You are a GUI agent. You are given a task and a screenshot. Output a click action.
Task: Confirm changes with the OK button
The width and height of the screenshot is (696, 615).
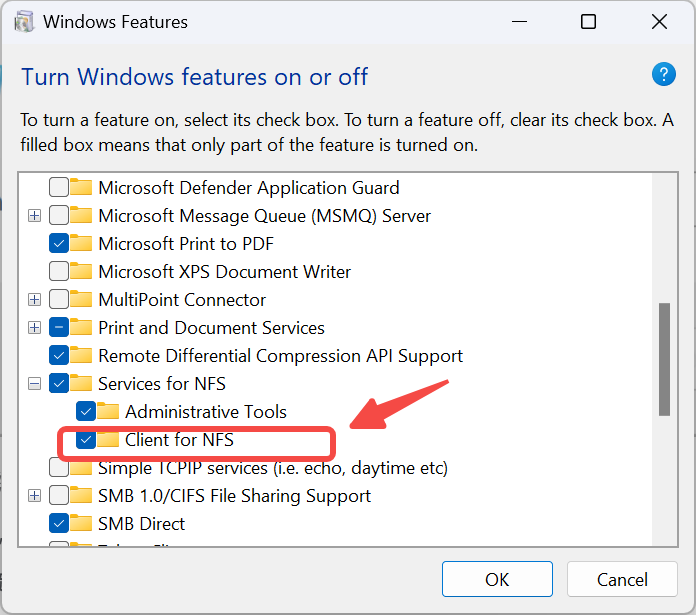pyautogui.click(x=497, y=579)
